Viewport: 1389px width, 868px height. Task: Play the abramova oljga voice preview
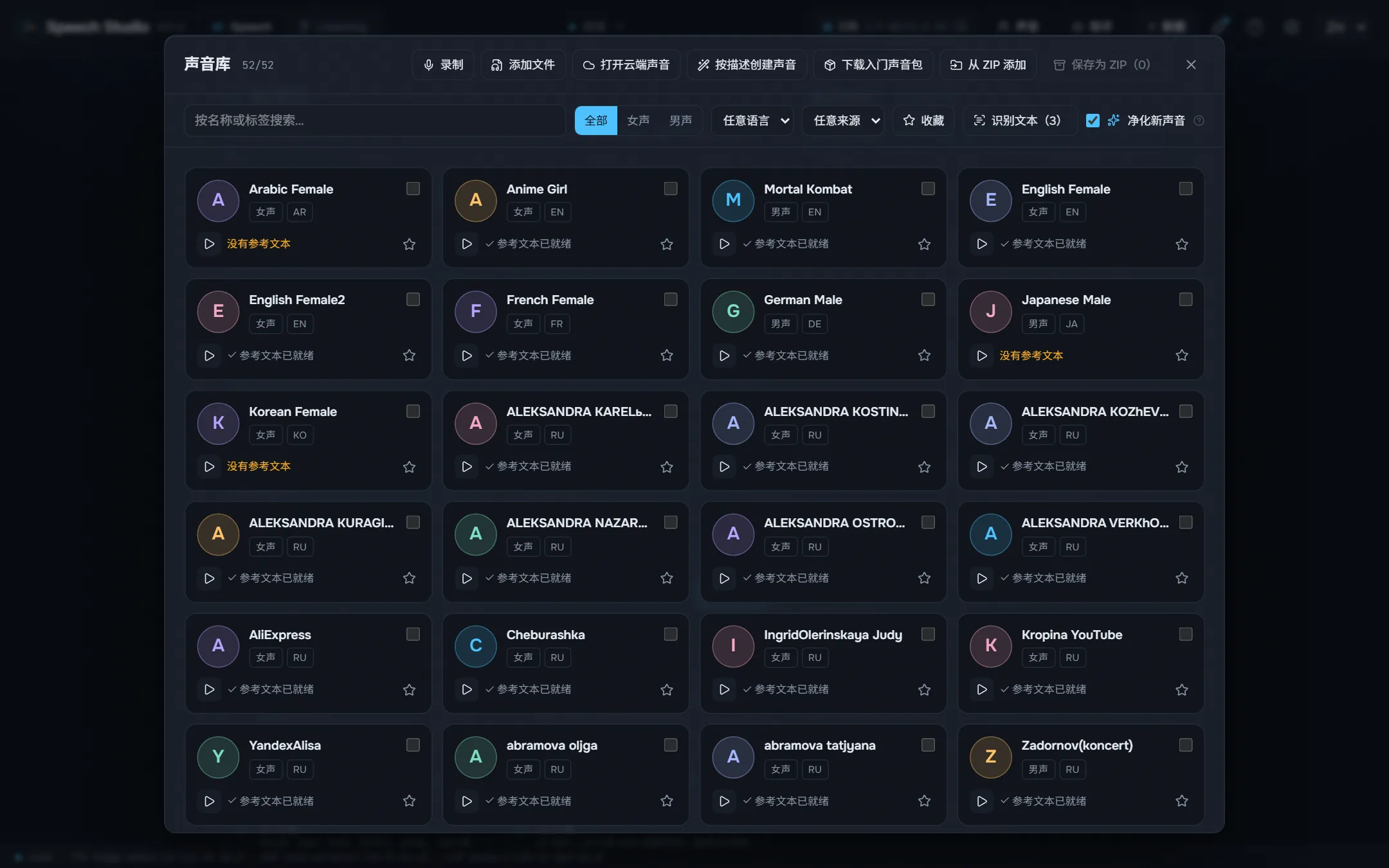[467, 801]
